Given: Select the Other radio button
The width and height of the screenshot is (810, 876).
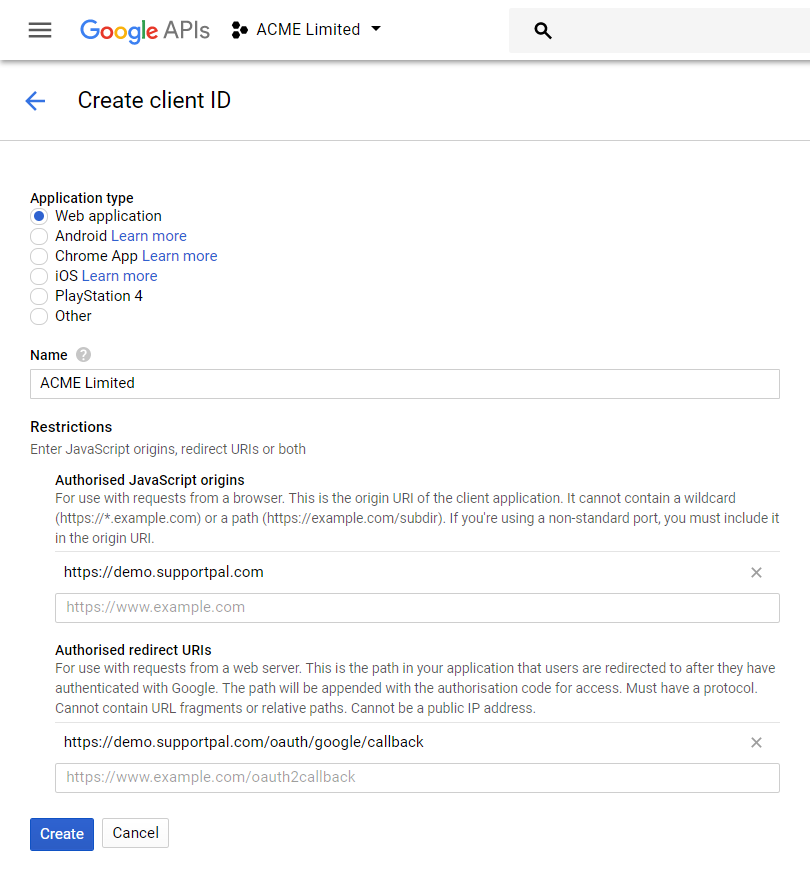Looking at the screenshot, I should click(x=39, y=316).
